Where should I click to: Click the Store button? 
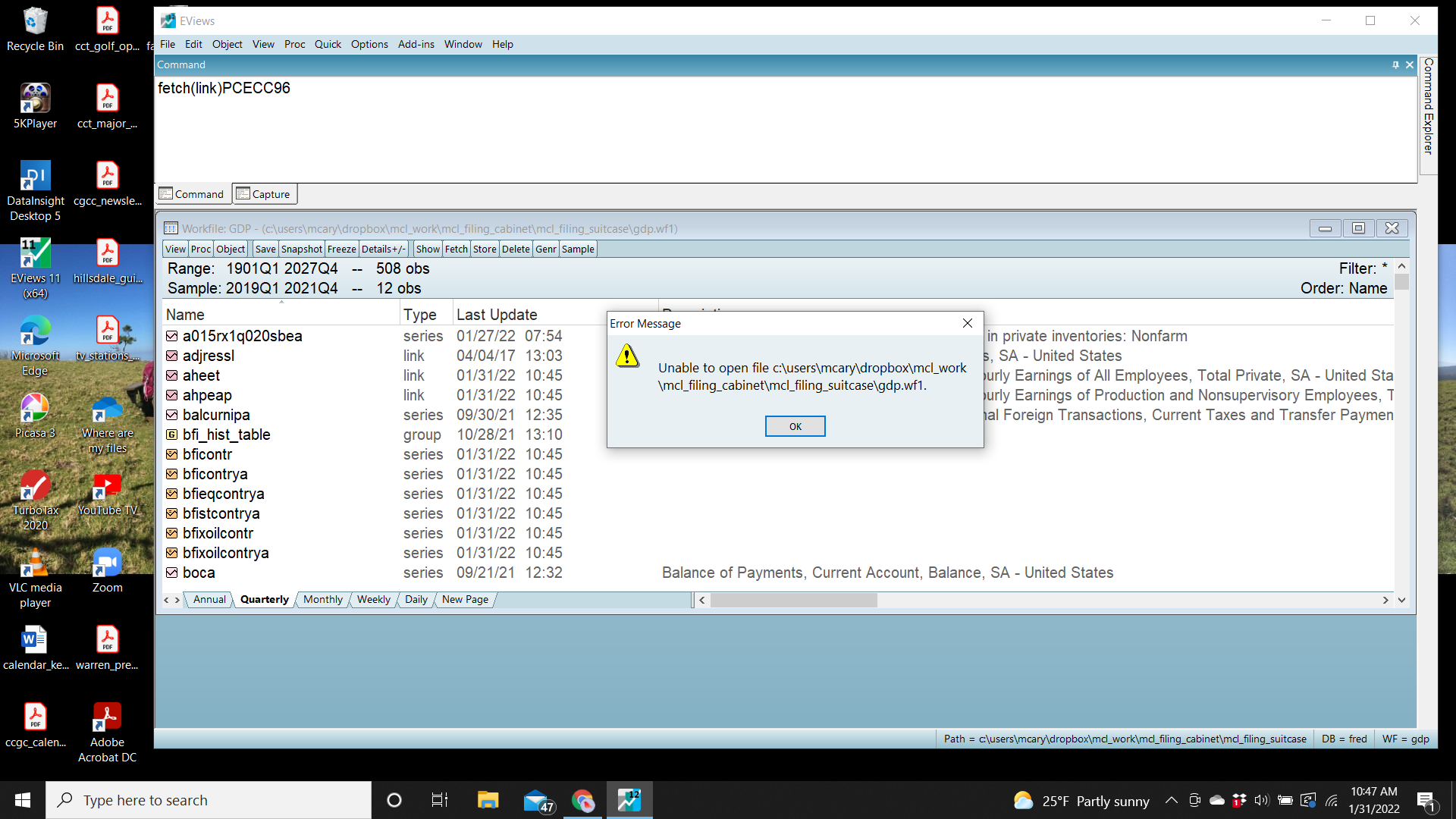(x=485, y=249)
